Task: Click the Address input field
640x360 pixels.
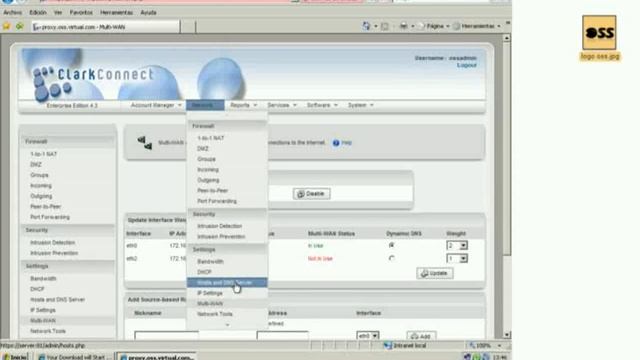Action: click(282, 336)
